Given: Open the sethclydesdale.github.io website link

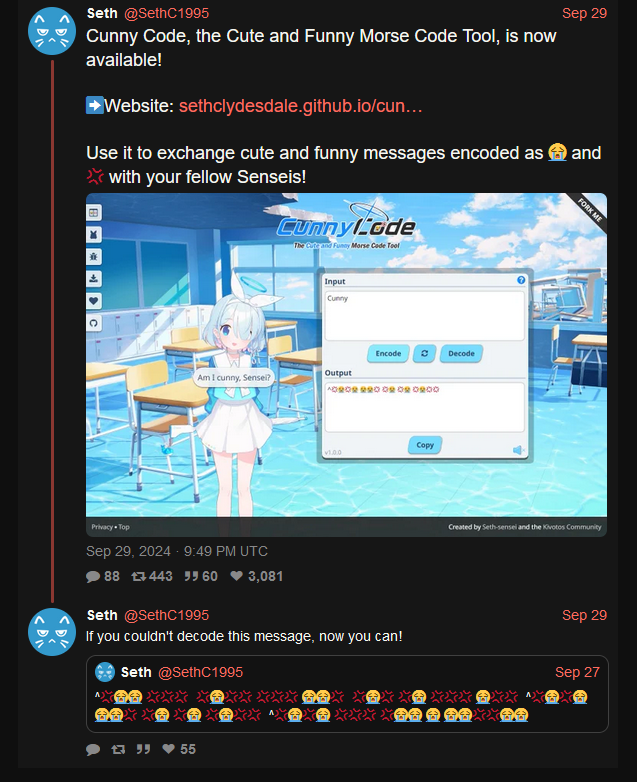Looking at the screenshot, I should coord(301,106).
